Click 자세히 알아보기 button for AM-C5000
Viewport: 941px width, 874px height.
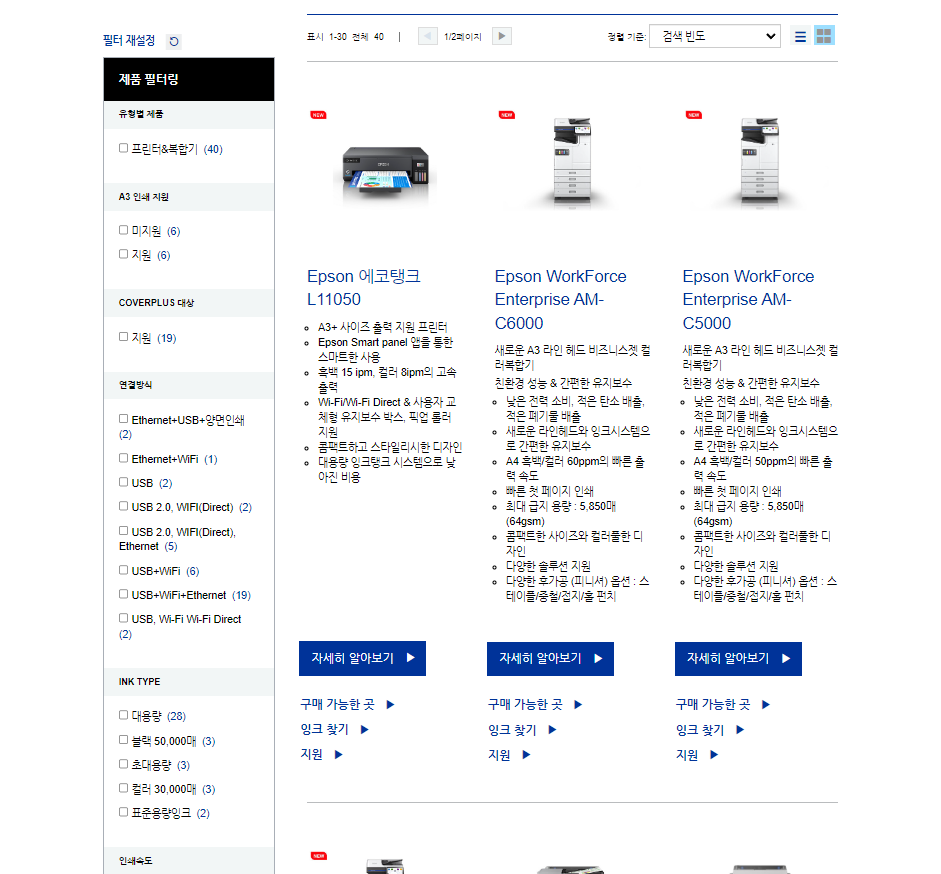(x=738, y=658)
